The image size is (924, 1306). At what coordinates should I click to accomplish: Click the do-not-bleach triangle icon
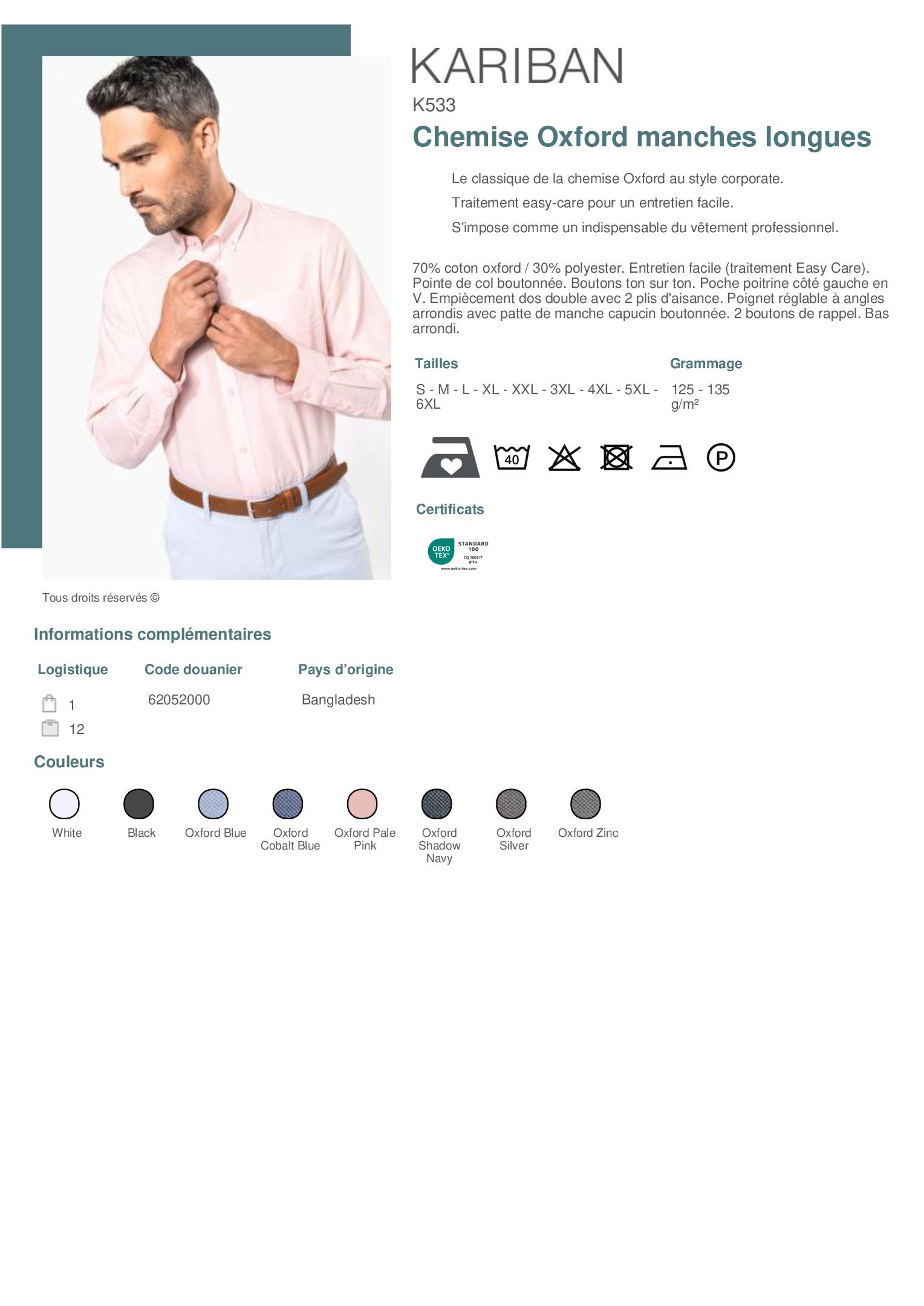click(x=564, y=458)
